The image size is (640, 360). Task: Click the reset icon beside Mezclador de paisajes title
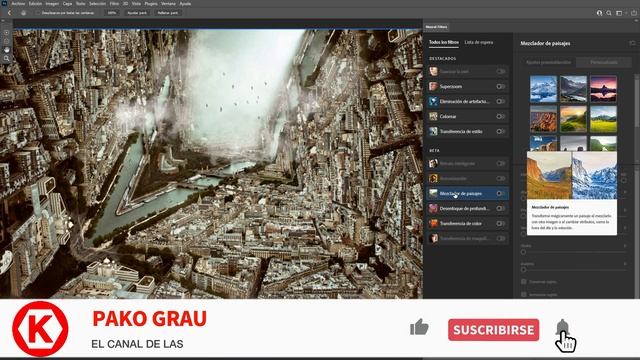[632, 43]
